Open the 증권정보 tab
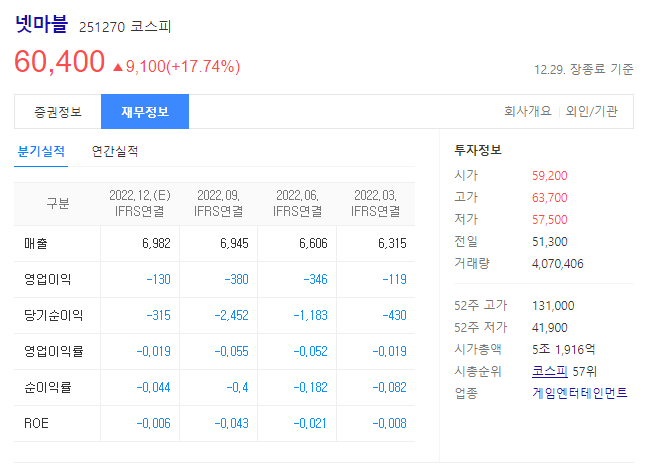This screenshot has height=464, width=654. tap(58, 112)
